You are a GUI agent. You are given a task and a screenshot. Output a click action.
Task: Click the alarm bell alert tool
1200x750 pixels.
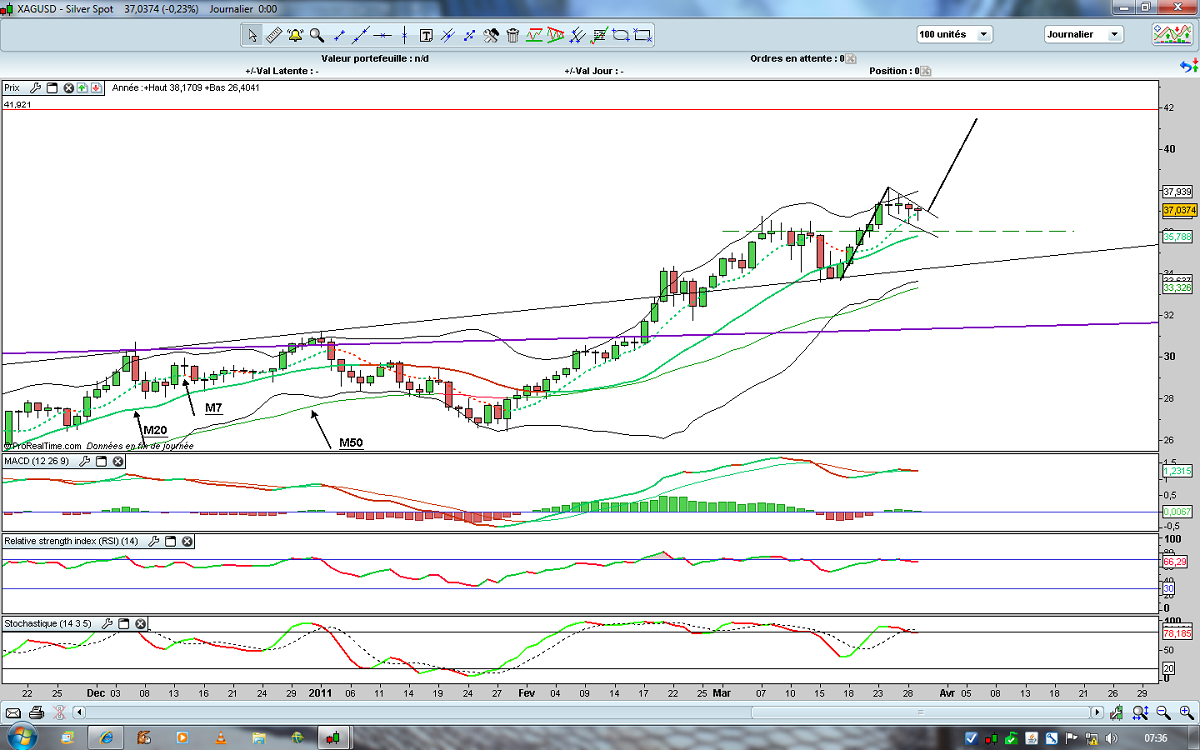point(295,35)
